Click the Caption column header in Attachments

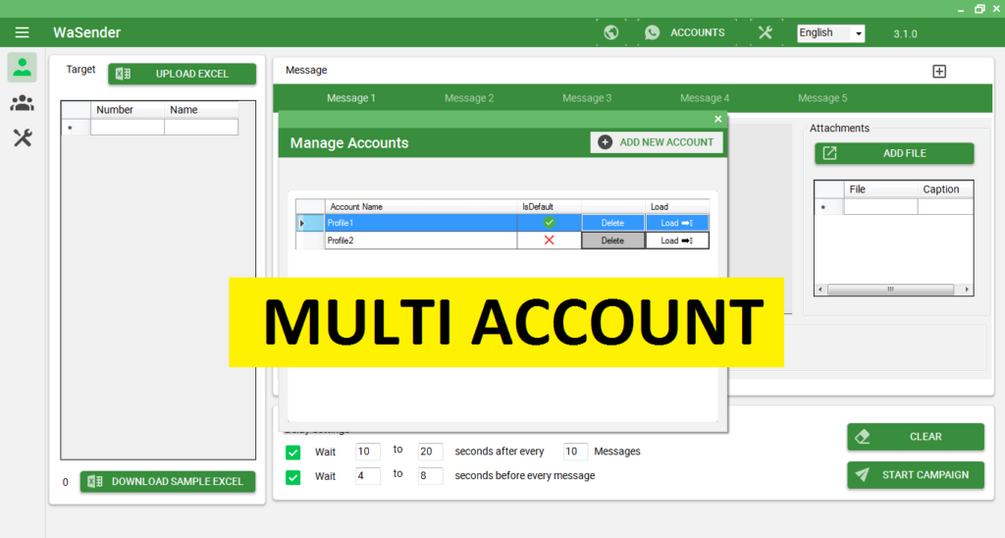tap(945, 189)
